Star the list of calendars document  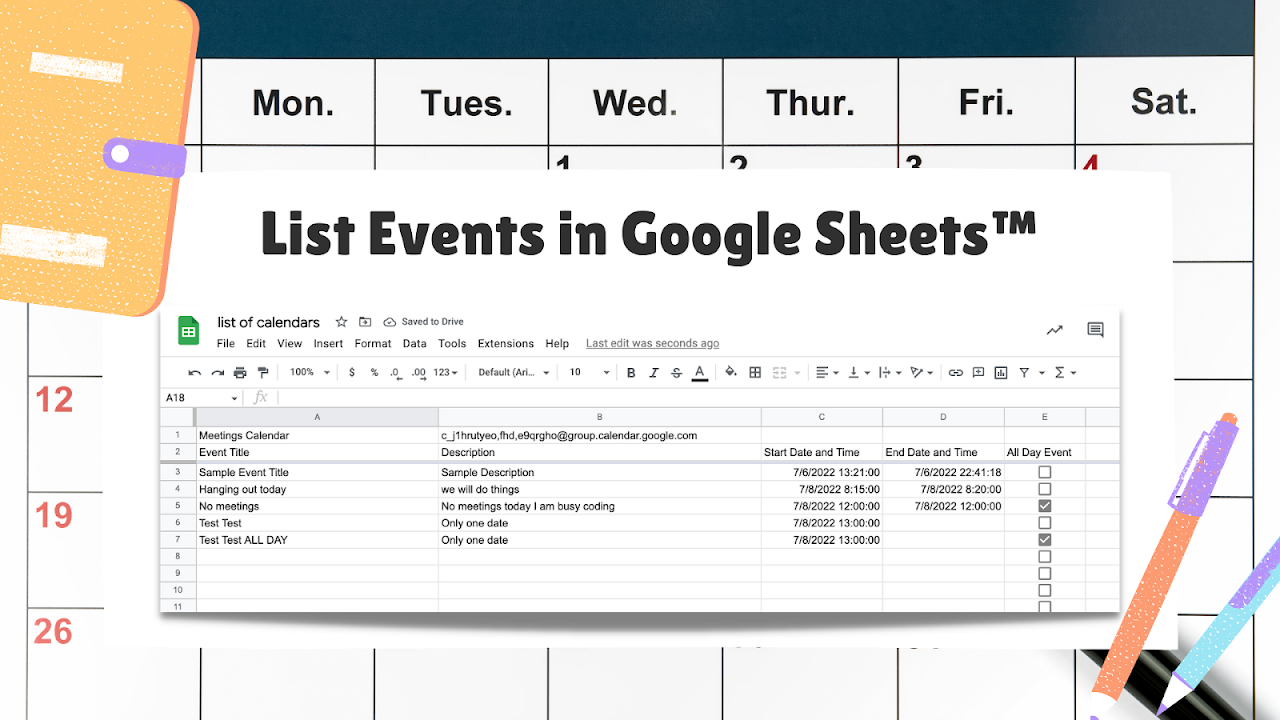tap(341, 322)
